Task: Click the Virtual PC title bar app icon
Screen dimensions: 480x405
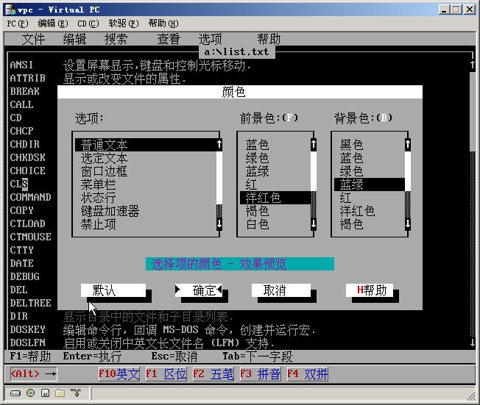Action: pos(11,9)
